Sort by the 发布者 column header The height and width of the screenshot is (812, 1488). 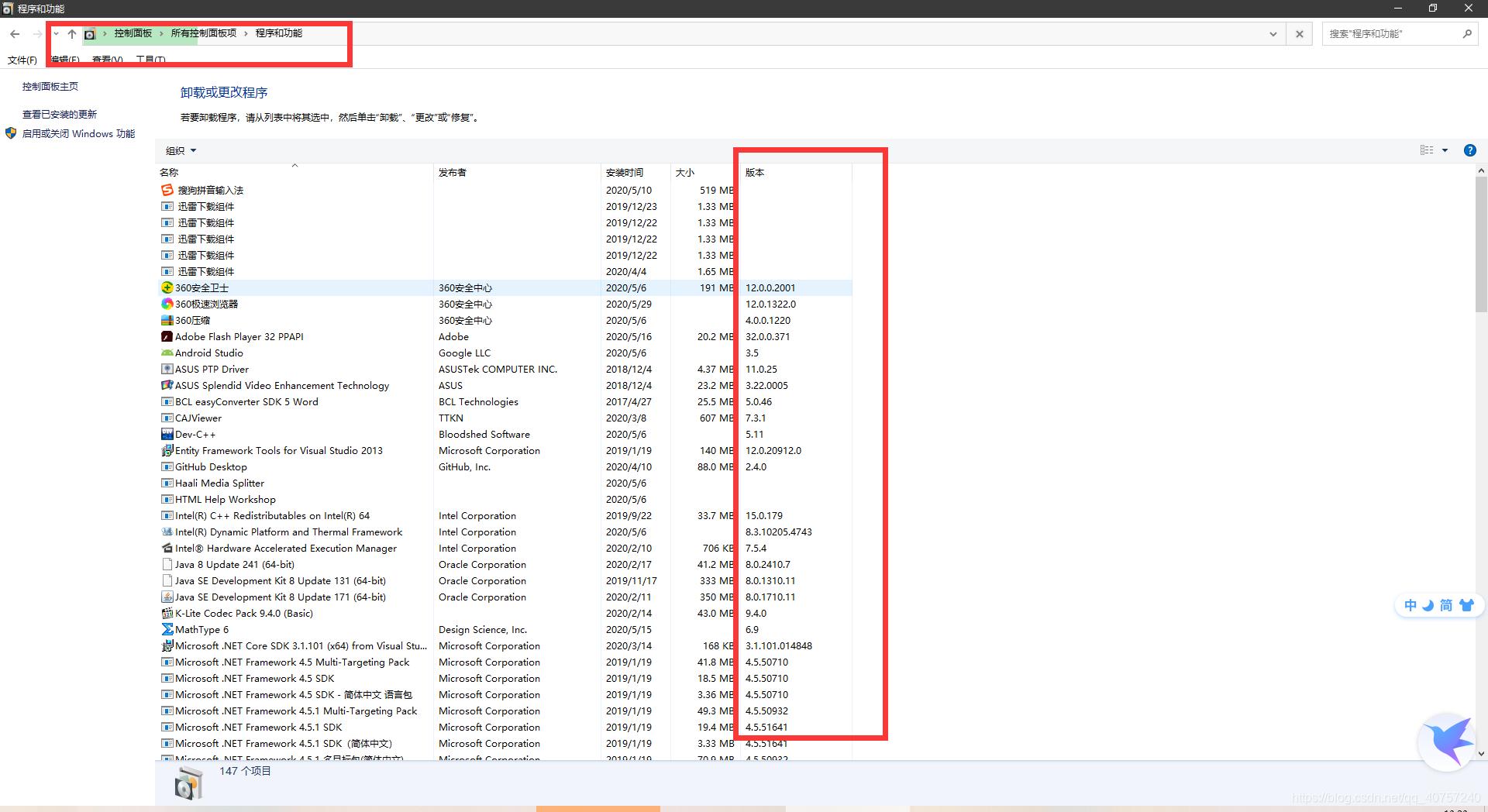tap(517, 172)
